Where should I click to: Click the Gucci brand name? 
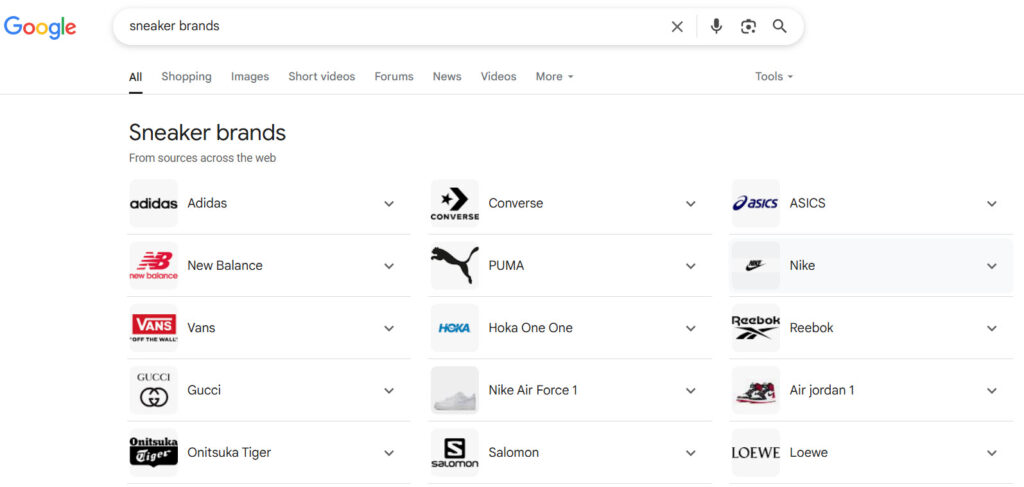point(204,390)
